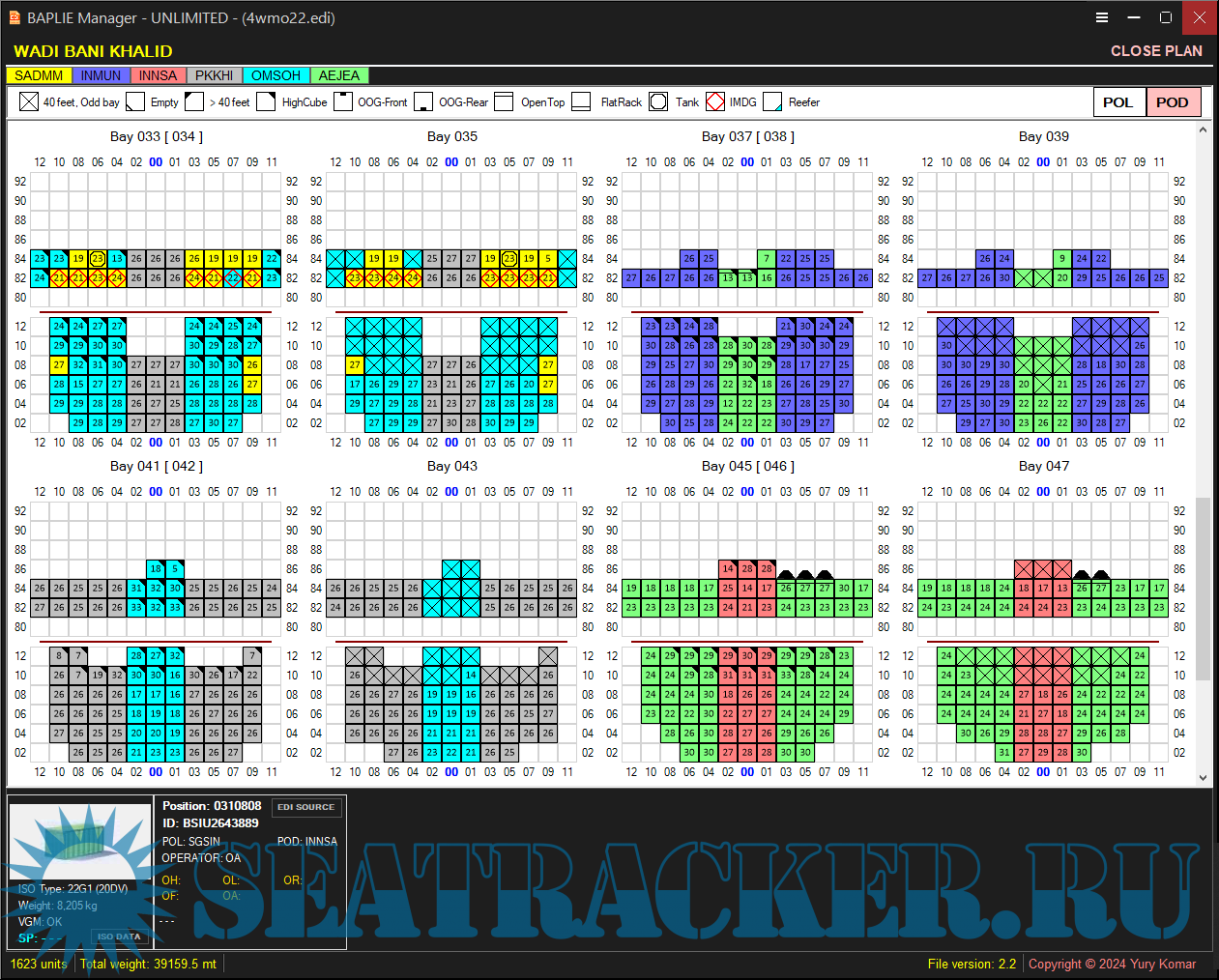Select the Tank container legend icon

coord(658,101)
